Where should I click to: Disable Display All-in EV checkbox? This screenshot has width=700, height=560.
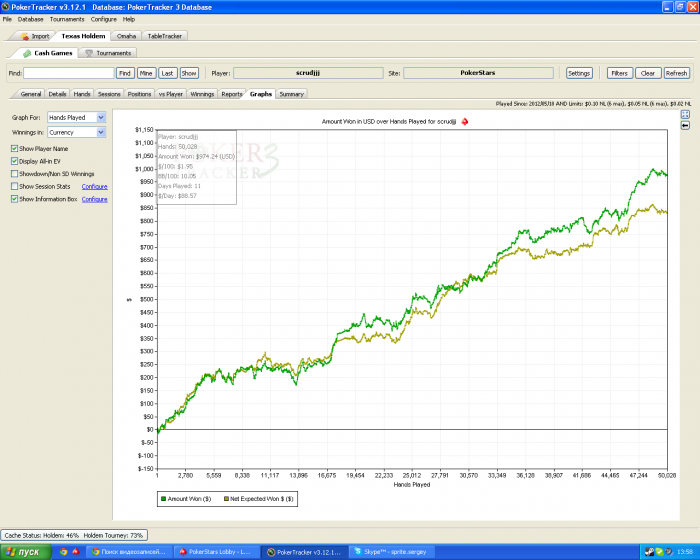click(x=13, y=161)
